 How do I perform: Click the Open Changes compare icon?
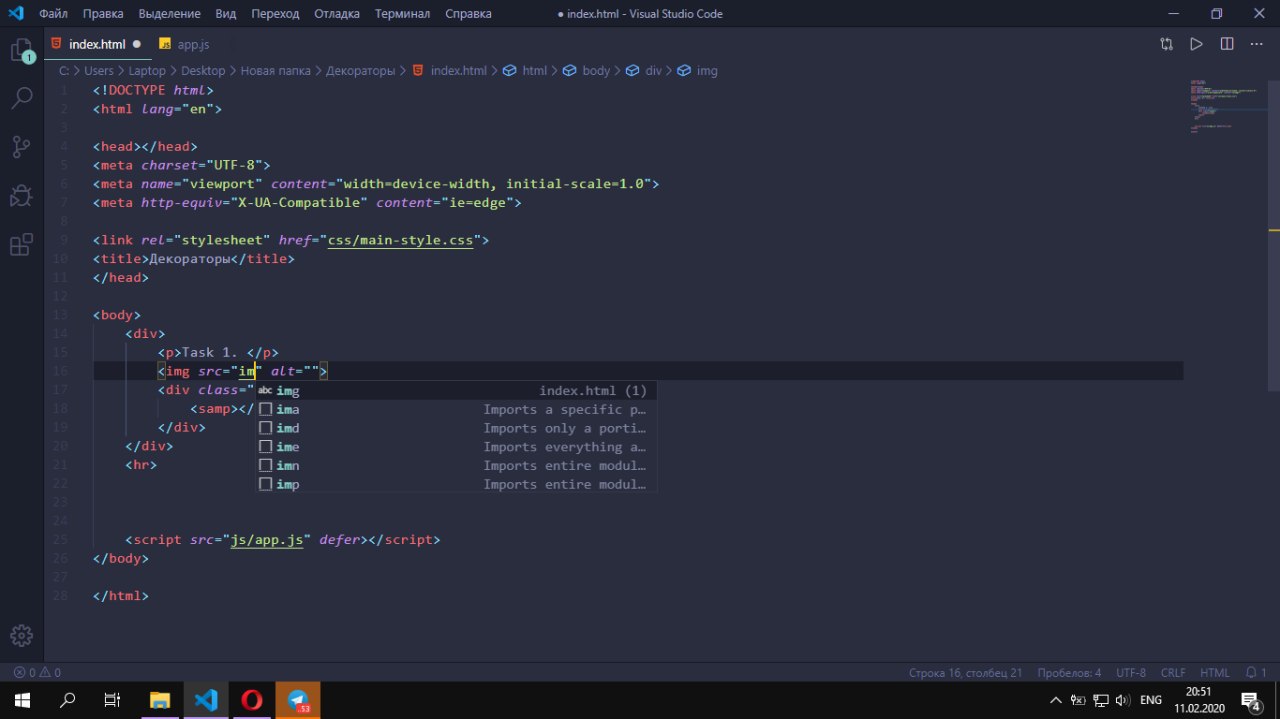pyautogui.click(x=1166, y=44)
